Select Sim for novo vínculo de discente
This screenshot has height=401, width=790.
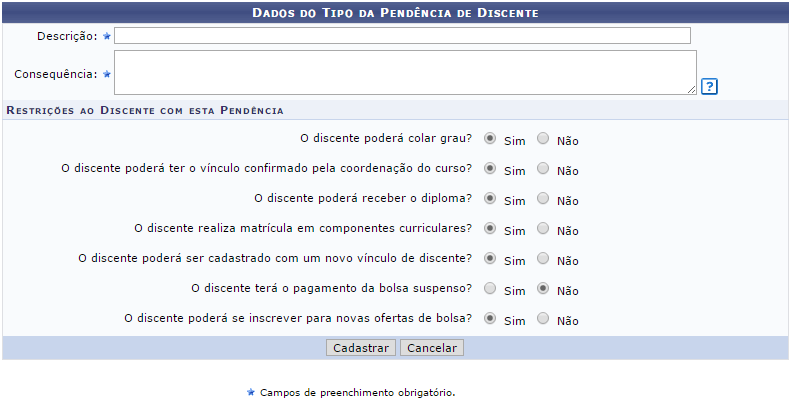point(490,259)
